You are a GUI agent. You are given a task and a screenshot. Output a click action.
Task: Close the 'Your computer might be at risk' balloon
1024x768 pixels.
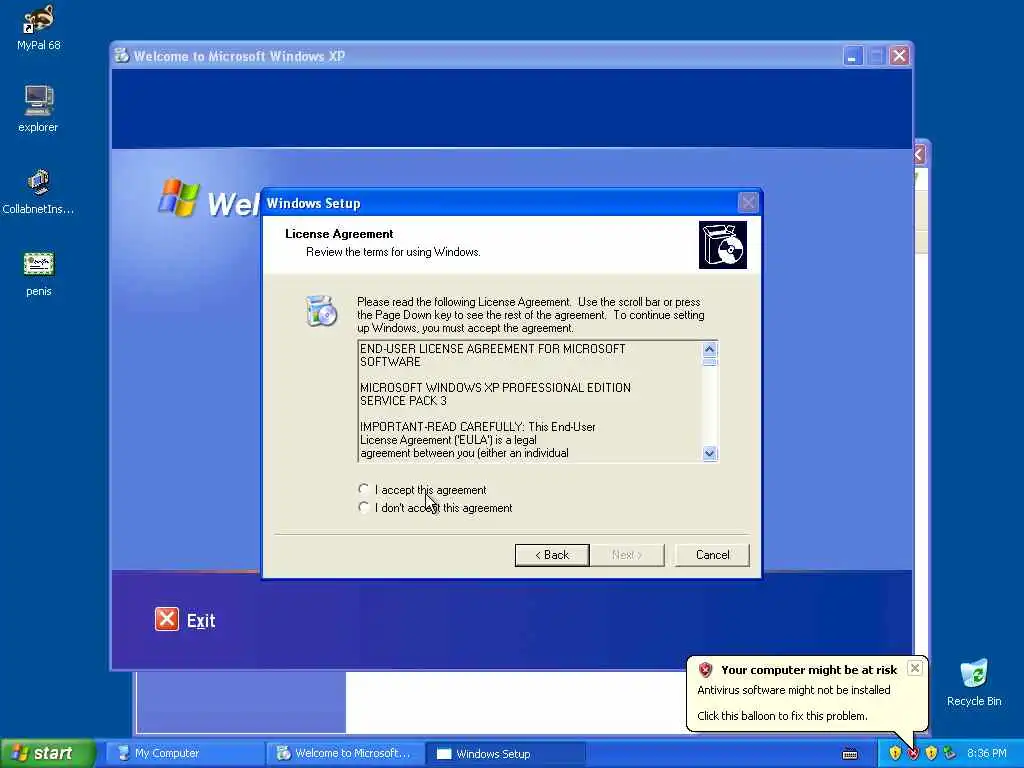tap(915, 667)
